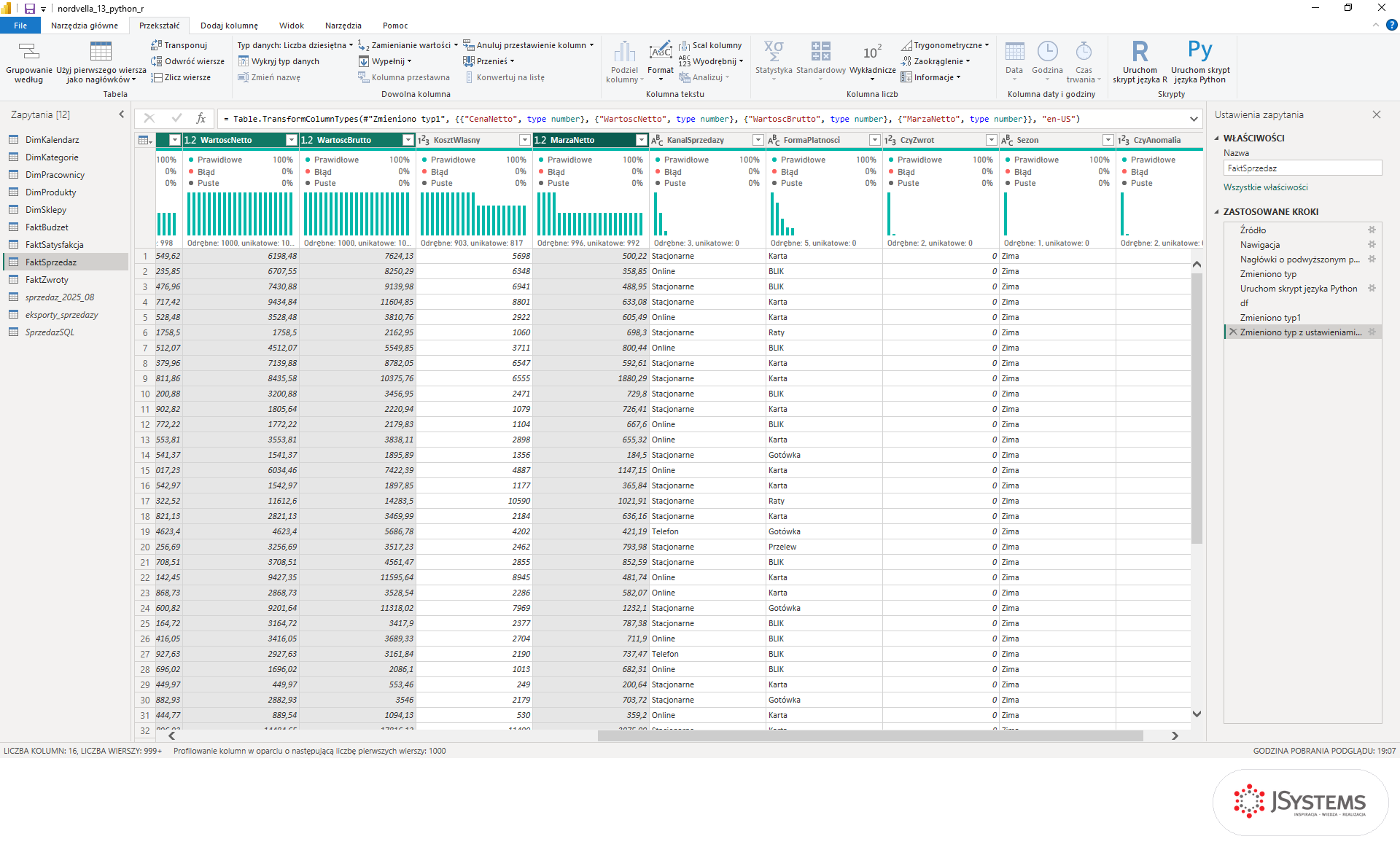Click Odwróć wiersze
Screen dimensions: 1400x847
point(187,61)
